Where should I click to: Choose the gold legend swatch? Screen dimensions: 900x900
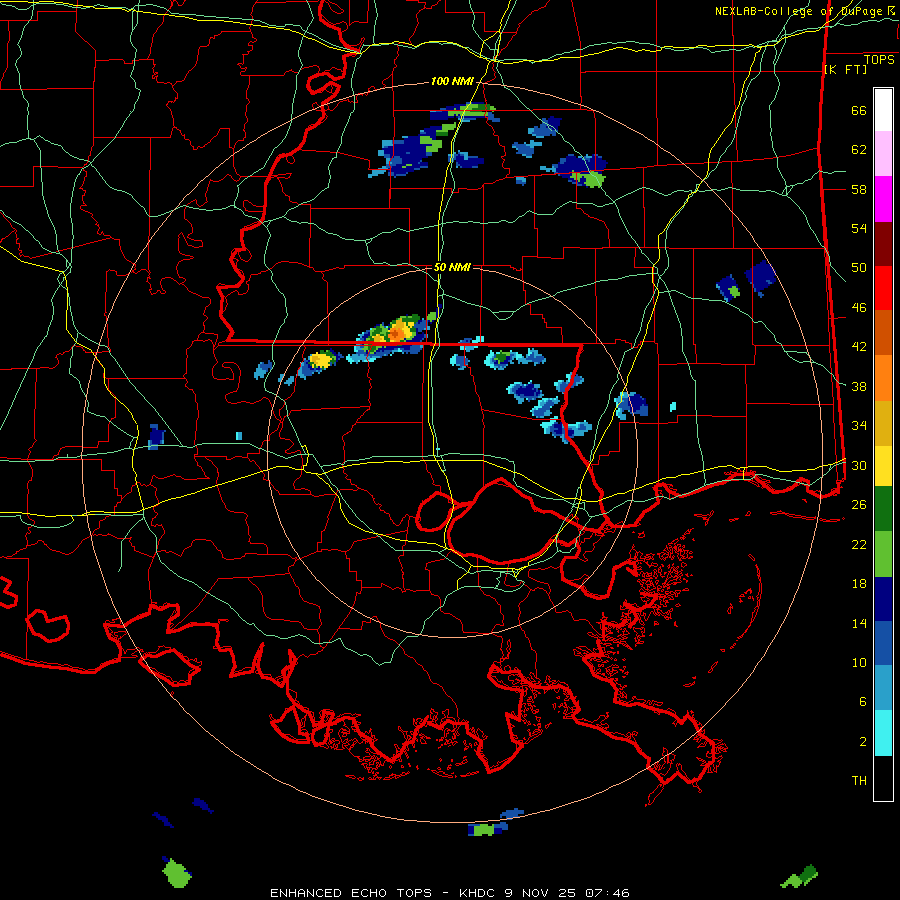pyautogui.click(x=883, y=423)
